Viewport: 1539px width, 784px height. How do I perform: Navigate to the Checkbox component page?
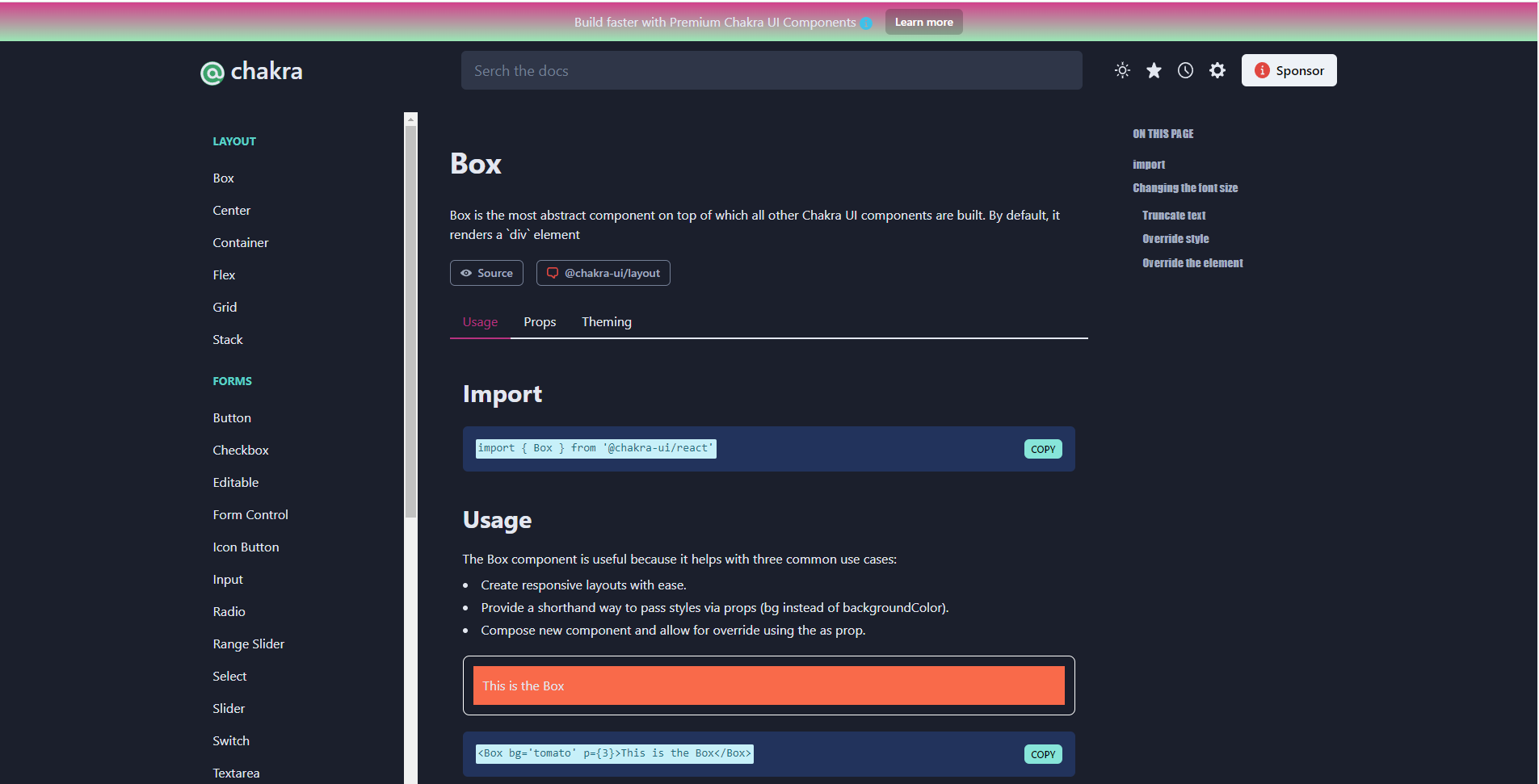click(240, 450)
